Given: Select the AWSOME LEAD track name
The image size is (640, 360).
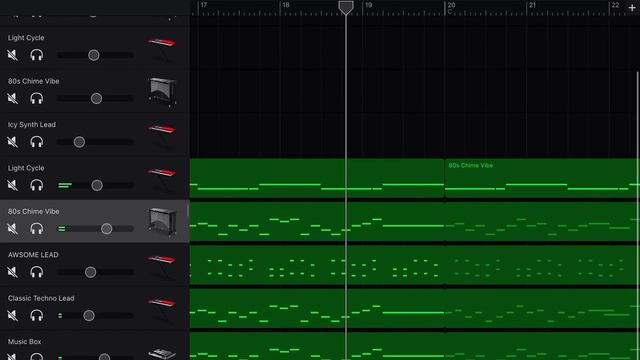Looking at the screenshot, I should coord(33,255).
